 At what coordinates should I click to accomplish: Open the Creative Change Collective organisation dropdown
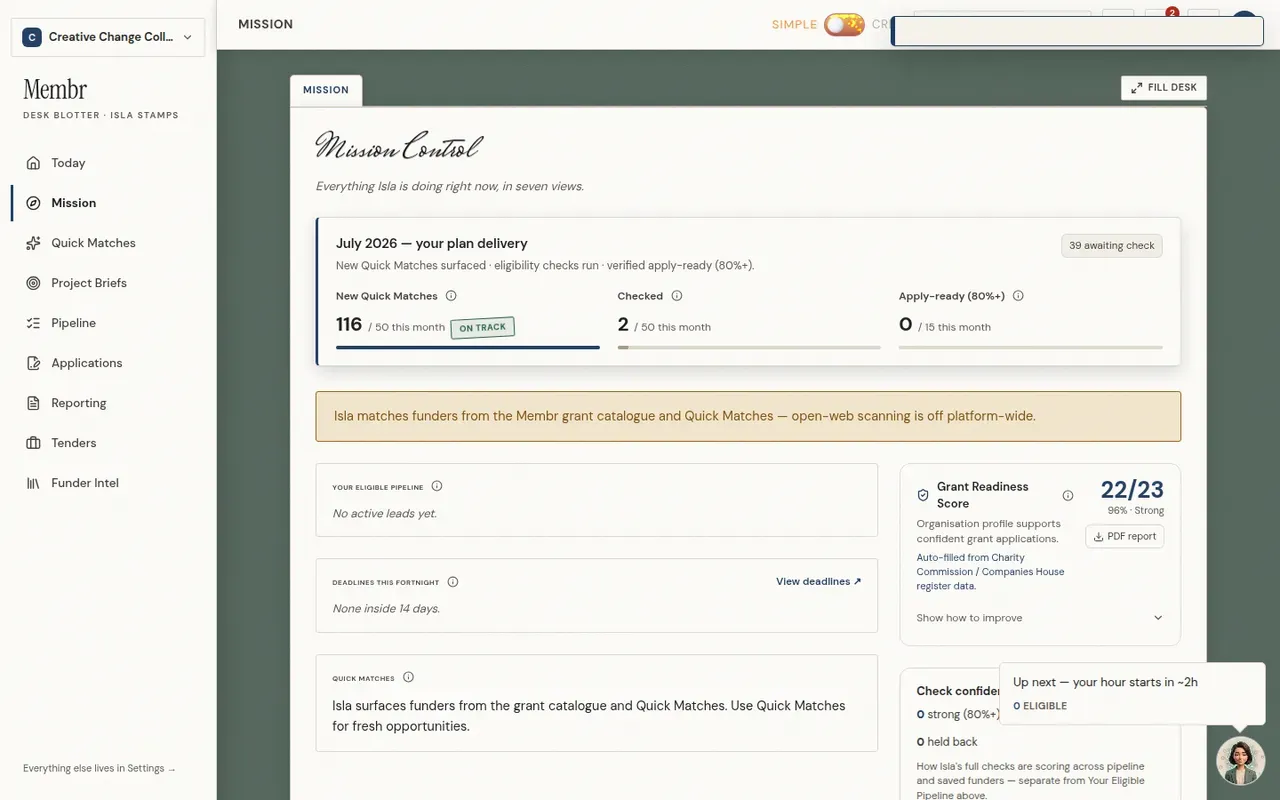tap(108, 37)
